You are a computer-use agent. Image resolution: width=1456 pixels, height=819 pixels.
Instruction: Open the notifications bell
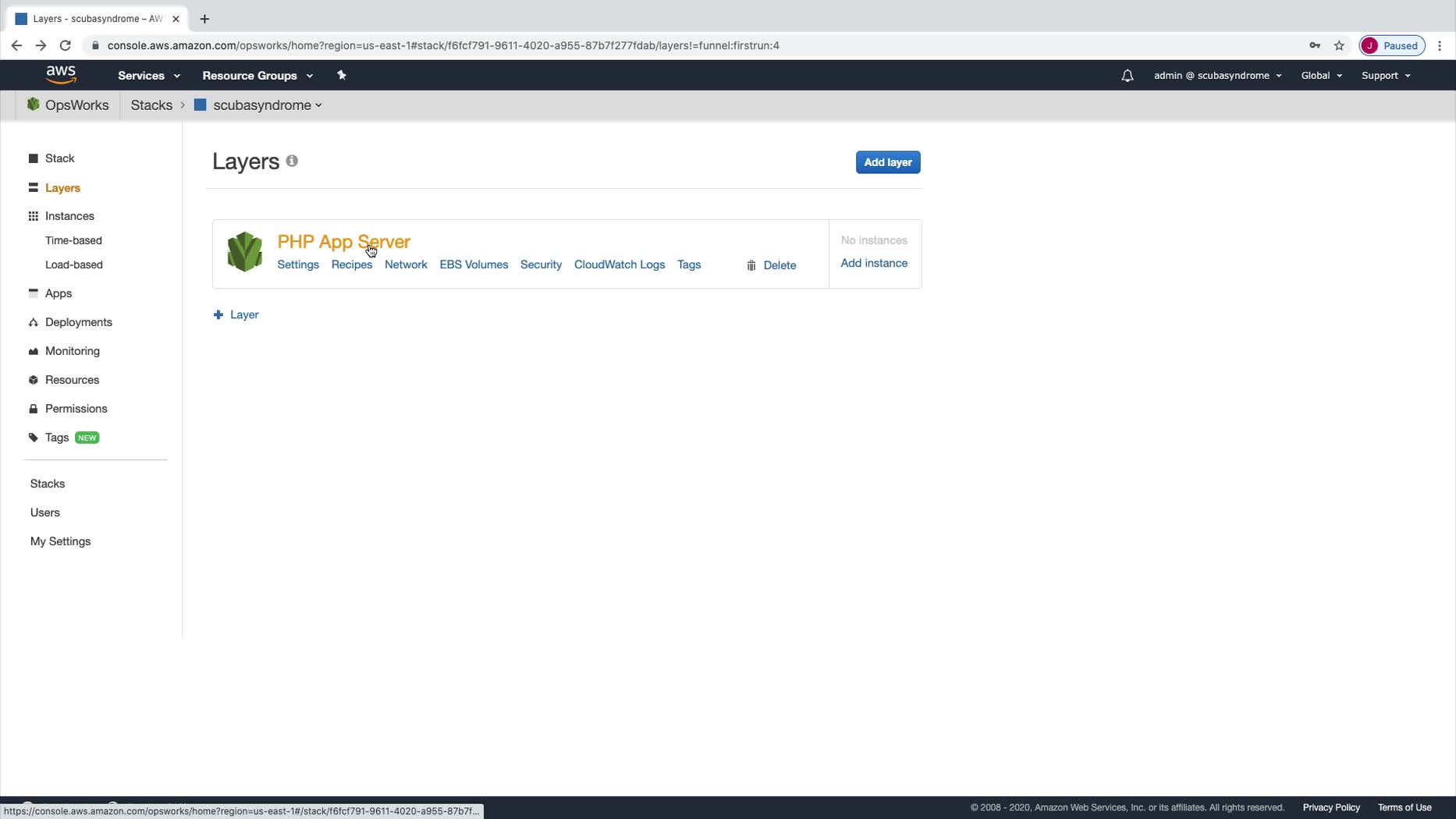(1127, 76)
